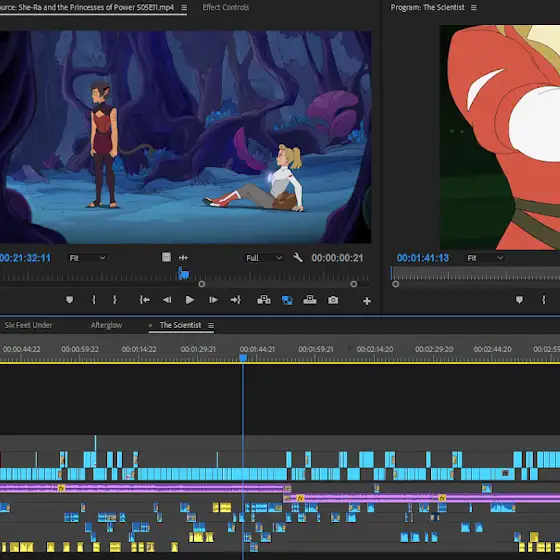The height and width of the screenshot is (560, 560).
Task: Export a frame with the camera icon
Action: click(333, 300)
